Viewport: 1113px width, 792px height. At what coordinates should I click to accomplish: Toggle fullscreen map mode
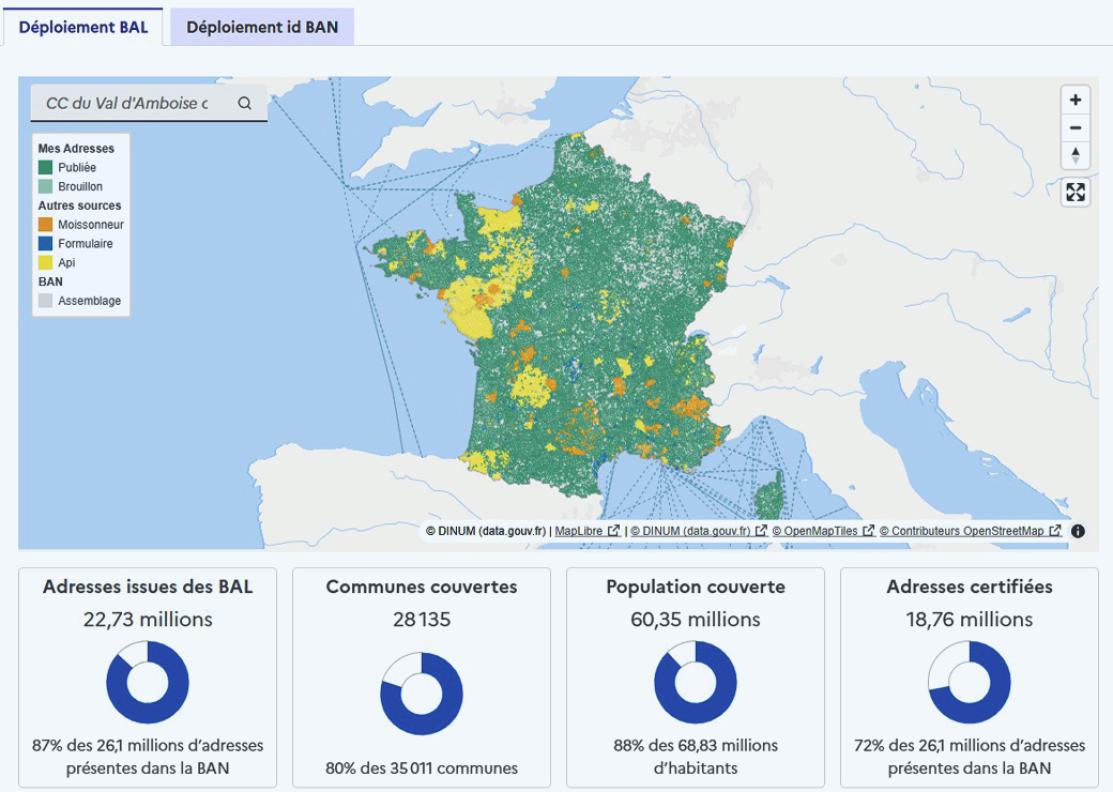[x=1075, y=192]
